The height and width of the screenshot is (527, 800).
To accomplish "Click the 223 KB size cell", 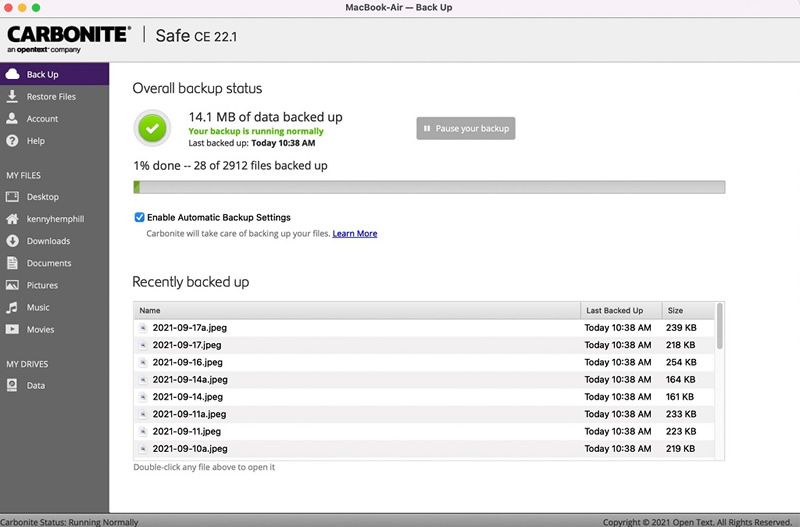I will click(681, 432).
